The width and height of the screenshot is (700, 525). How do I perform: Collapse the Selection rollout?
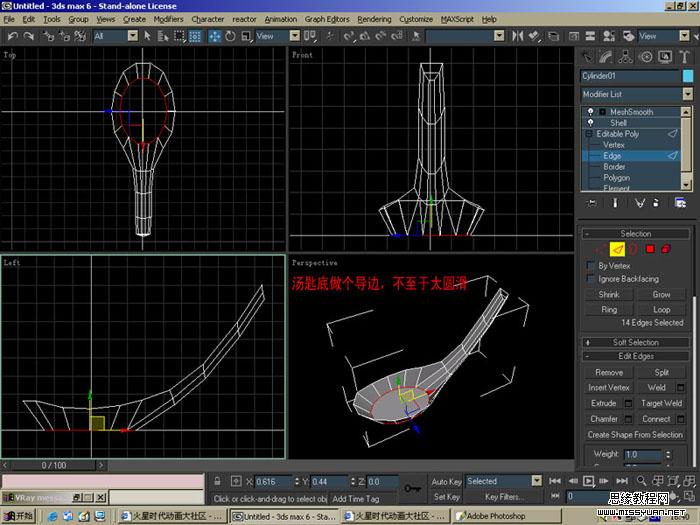click(x=636, y=233)
